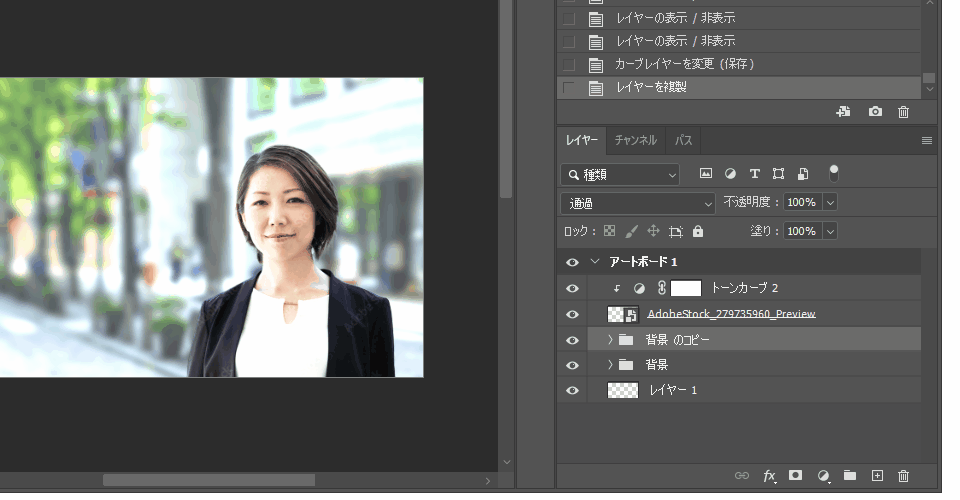960x500 pixels.
Task: Filter layers by adjustment layer icon
Action: pos(730,174)
